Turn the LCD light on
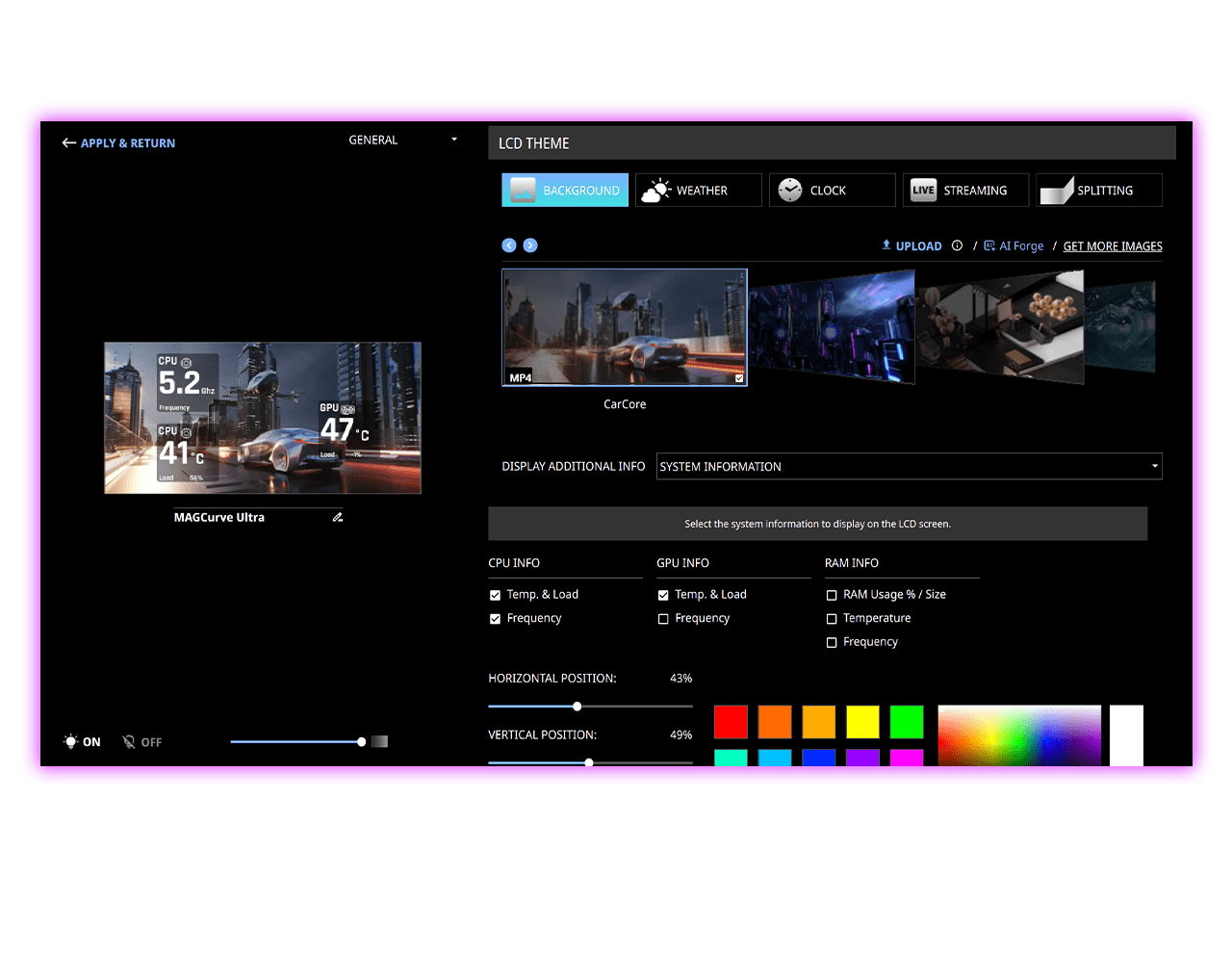This screenshot has height=978, width=1232. 83,742
